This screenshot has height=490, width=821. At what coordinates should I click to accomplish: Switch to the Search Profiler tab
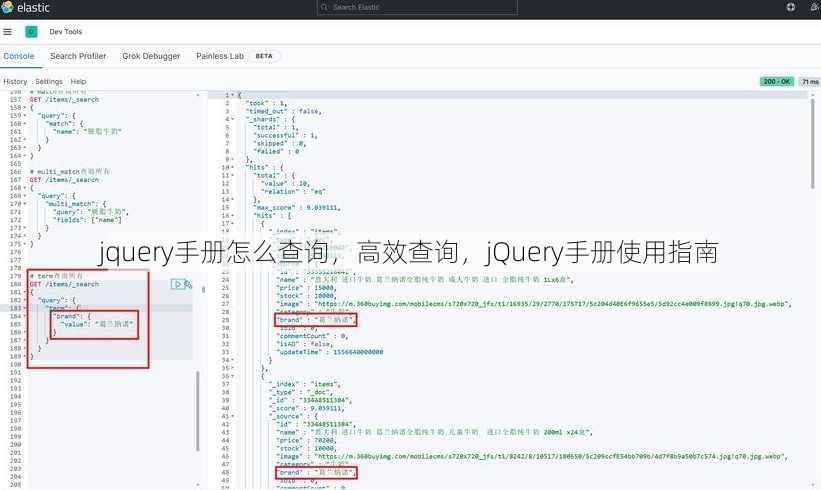(x=78, y=56)
